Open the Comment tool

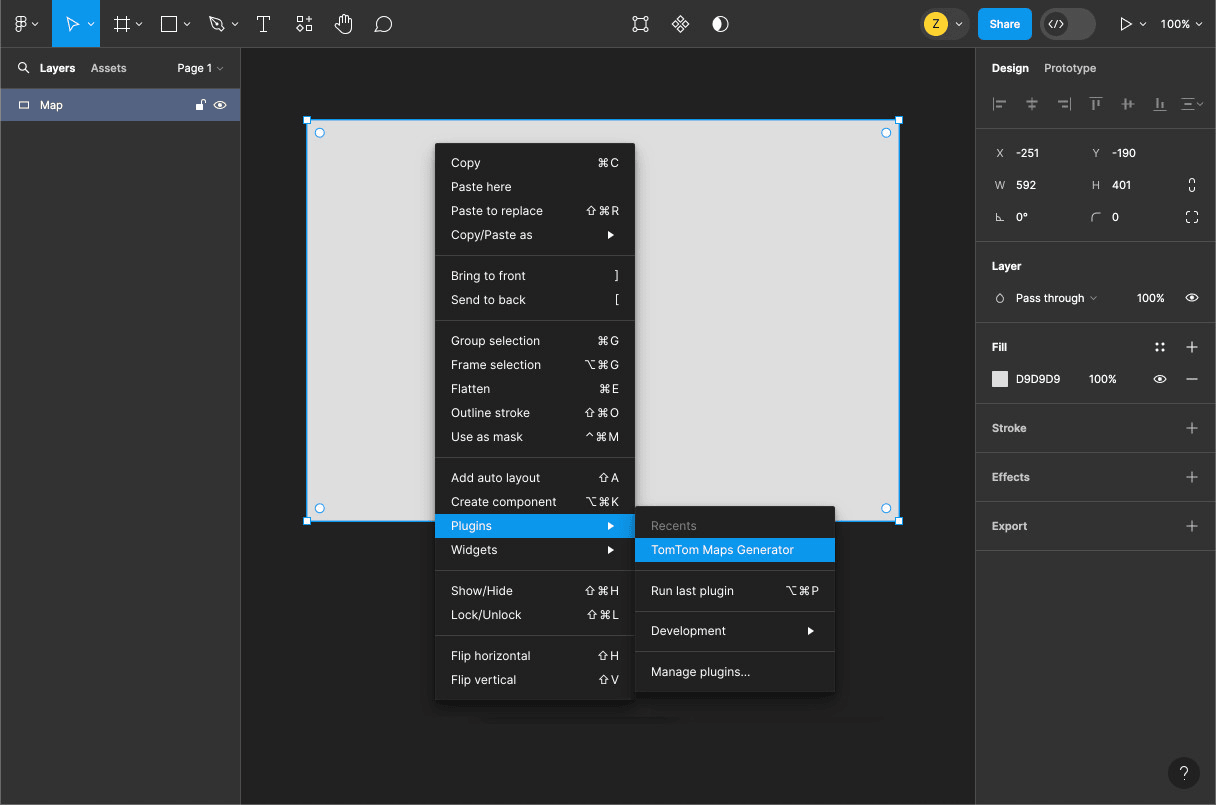383,23
